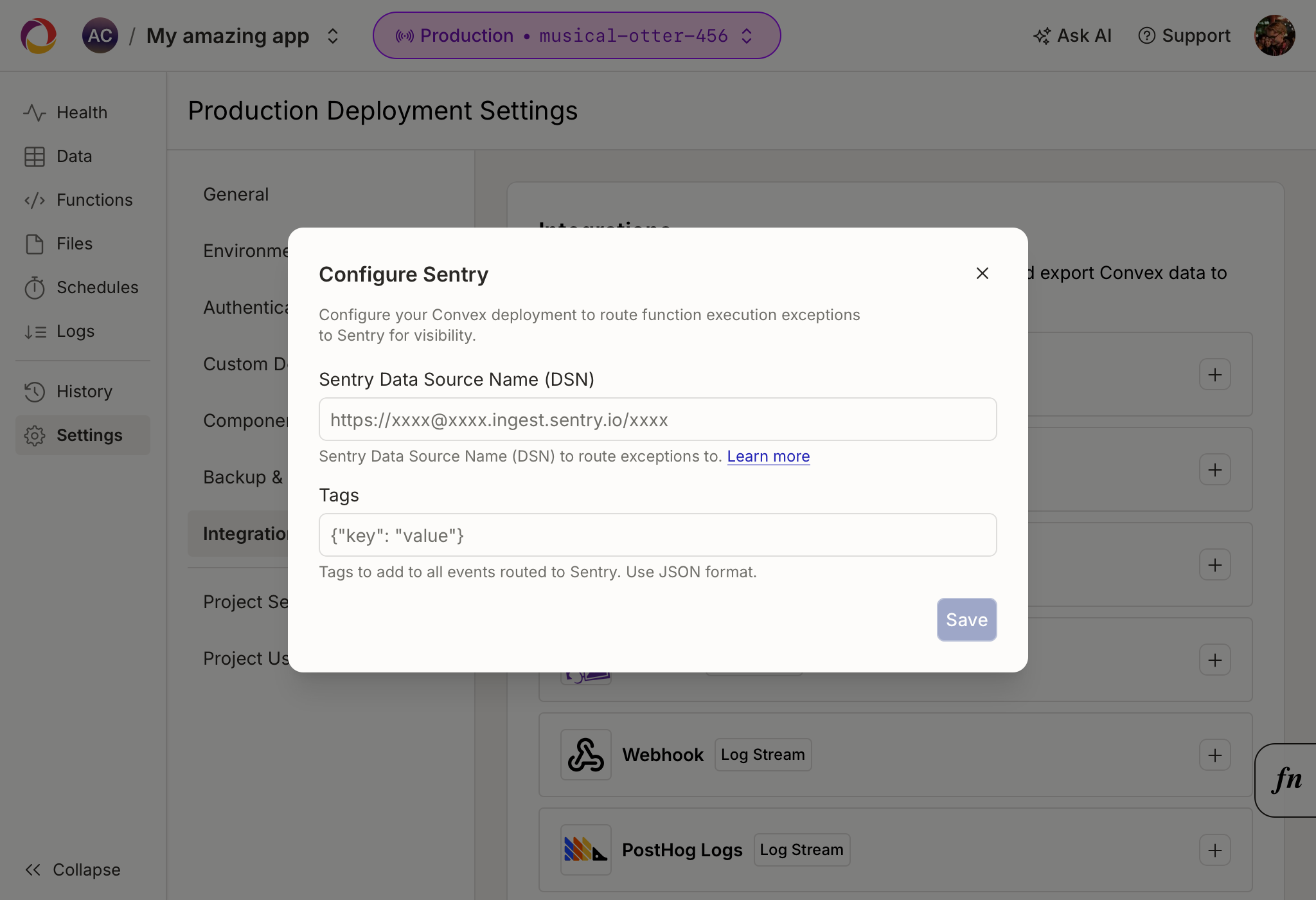Screen dimensions: 1316x900
Task: Click the Sentry DSN input field
Action: 657,419
